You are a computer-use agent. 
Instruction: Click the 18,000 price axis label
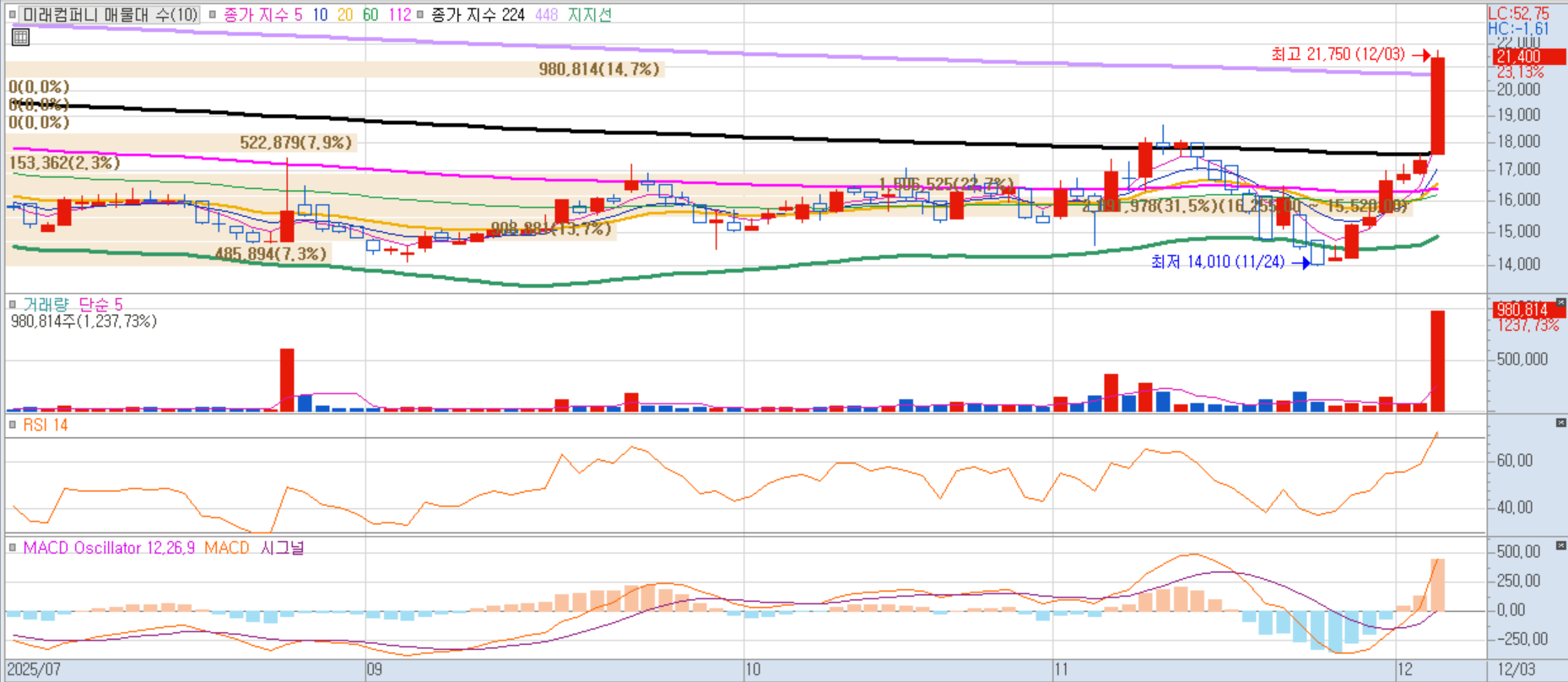1518,142
